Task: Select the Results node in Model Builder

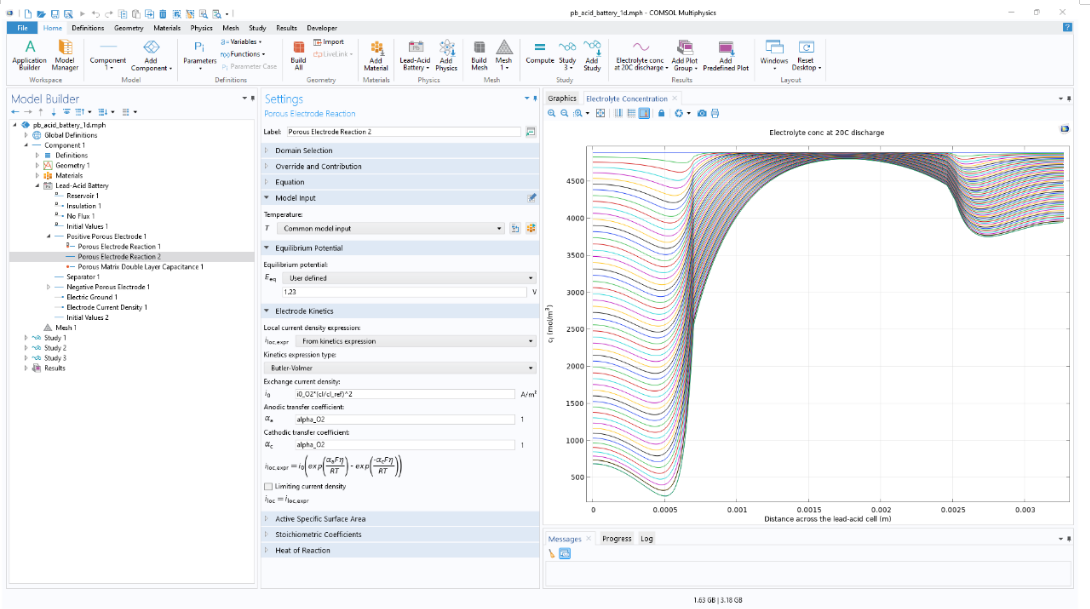Action: (55, 368)
